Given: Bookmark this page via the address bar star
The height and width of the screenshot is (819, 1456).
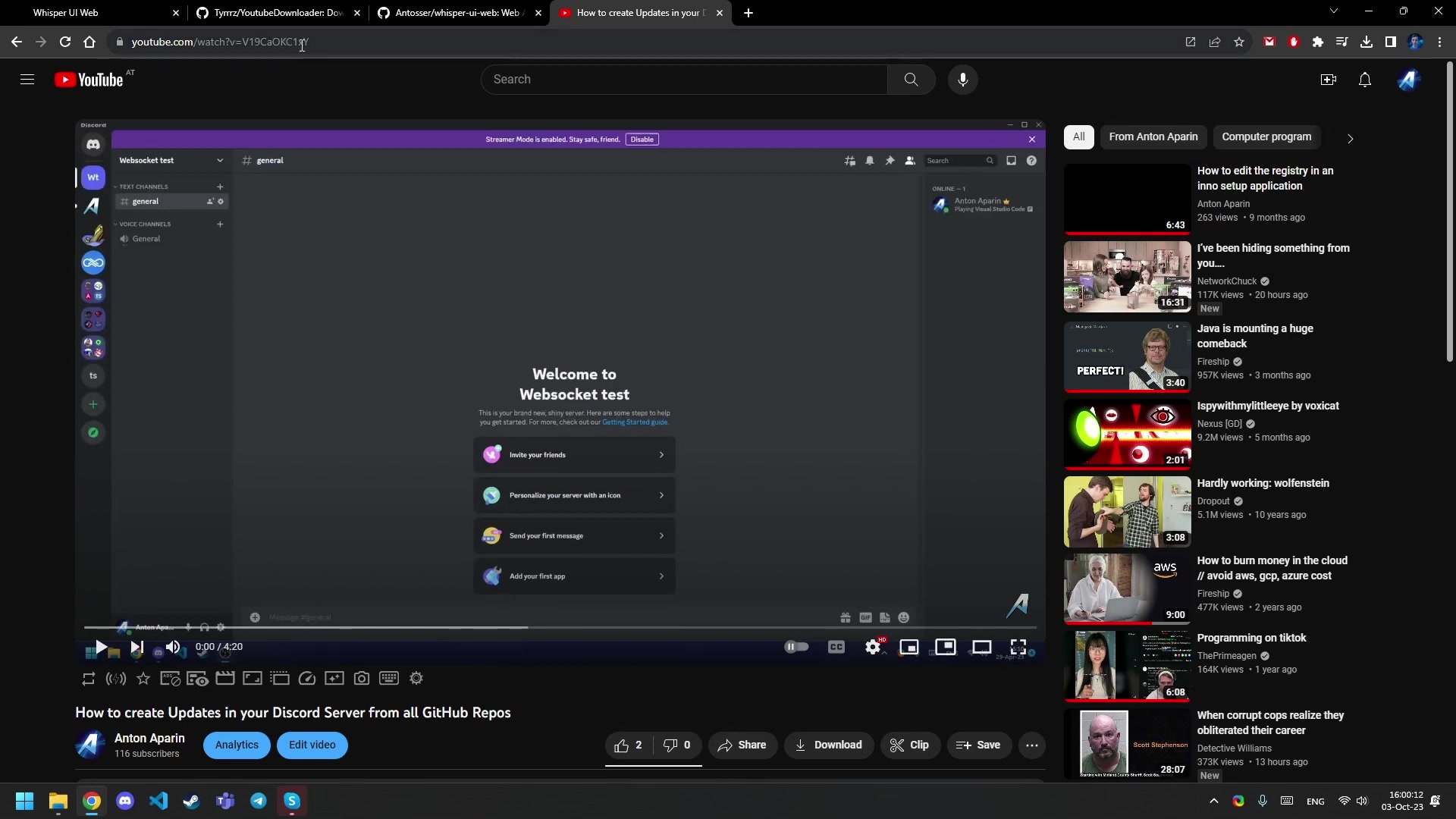Looking at the screenshot, I should (x=1239, y=42).
